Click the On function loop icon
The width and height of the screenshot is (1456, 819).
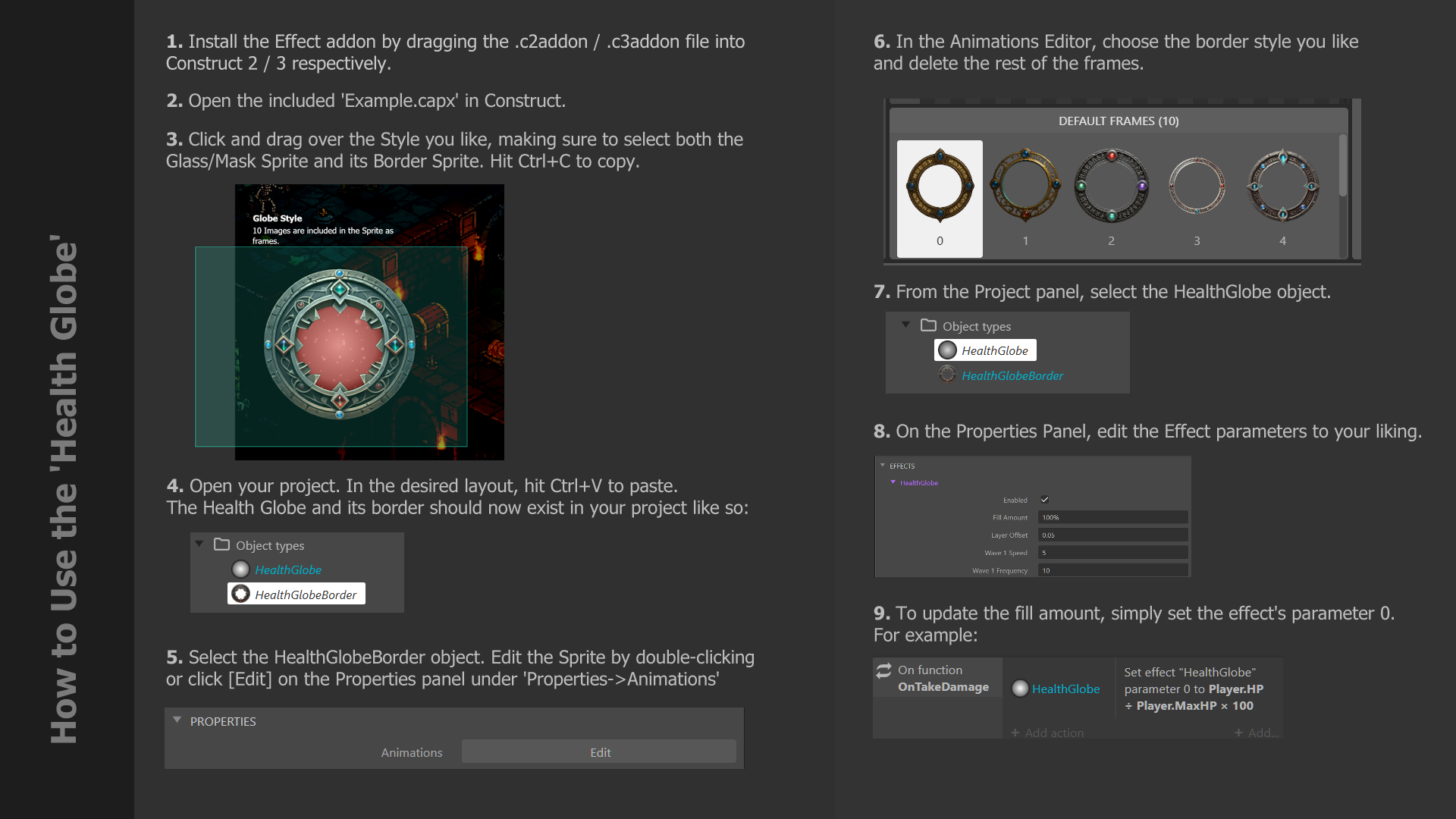[x=884, y=670]
